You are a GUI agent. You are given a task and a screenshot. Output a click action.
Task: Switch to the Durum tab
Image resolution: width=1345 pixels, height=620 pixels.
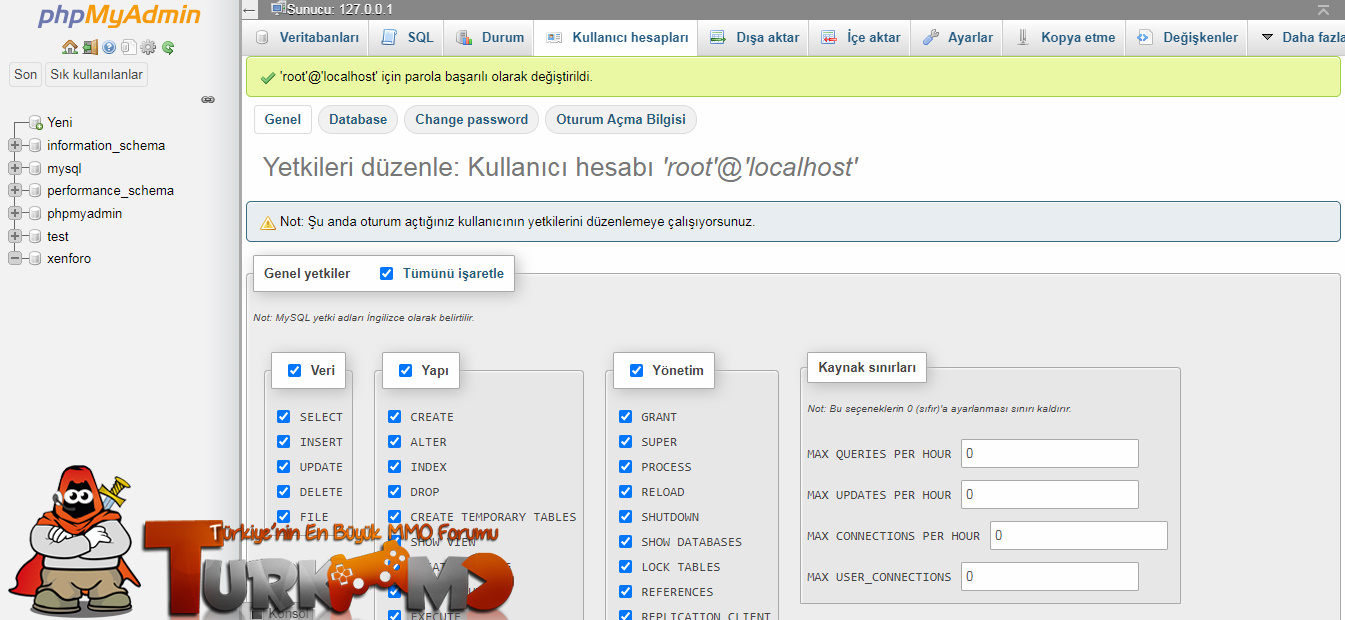coord(490,37)
